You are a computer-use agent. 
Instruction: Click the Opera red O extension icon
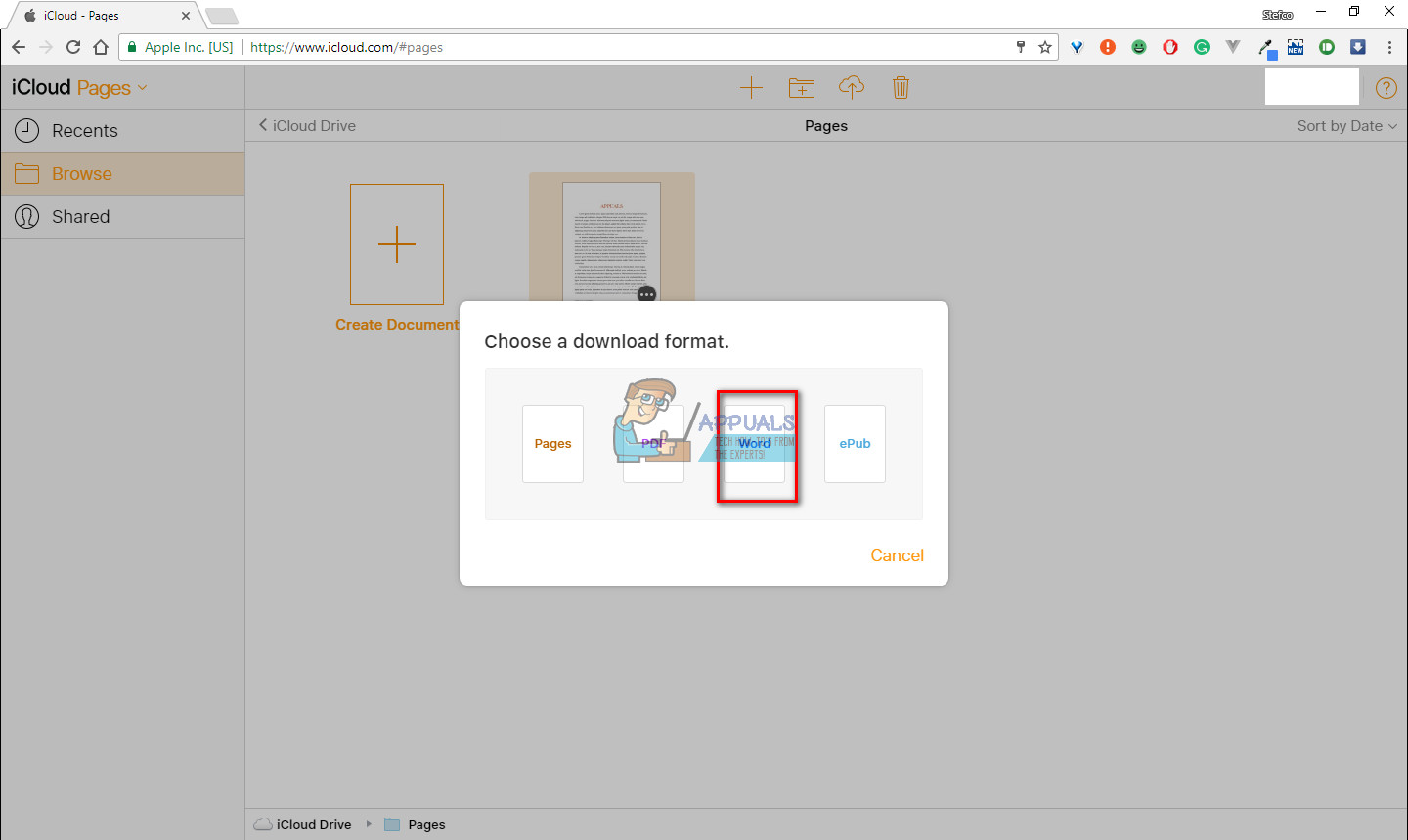click(1170, 47)
